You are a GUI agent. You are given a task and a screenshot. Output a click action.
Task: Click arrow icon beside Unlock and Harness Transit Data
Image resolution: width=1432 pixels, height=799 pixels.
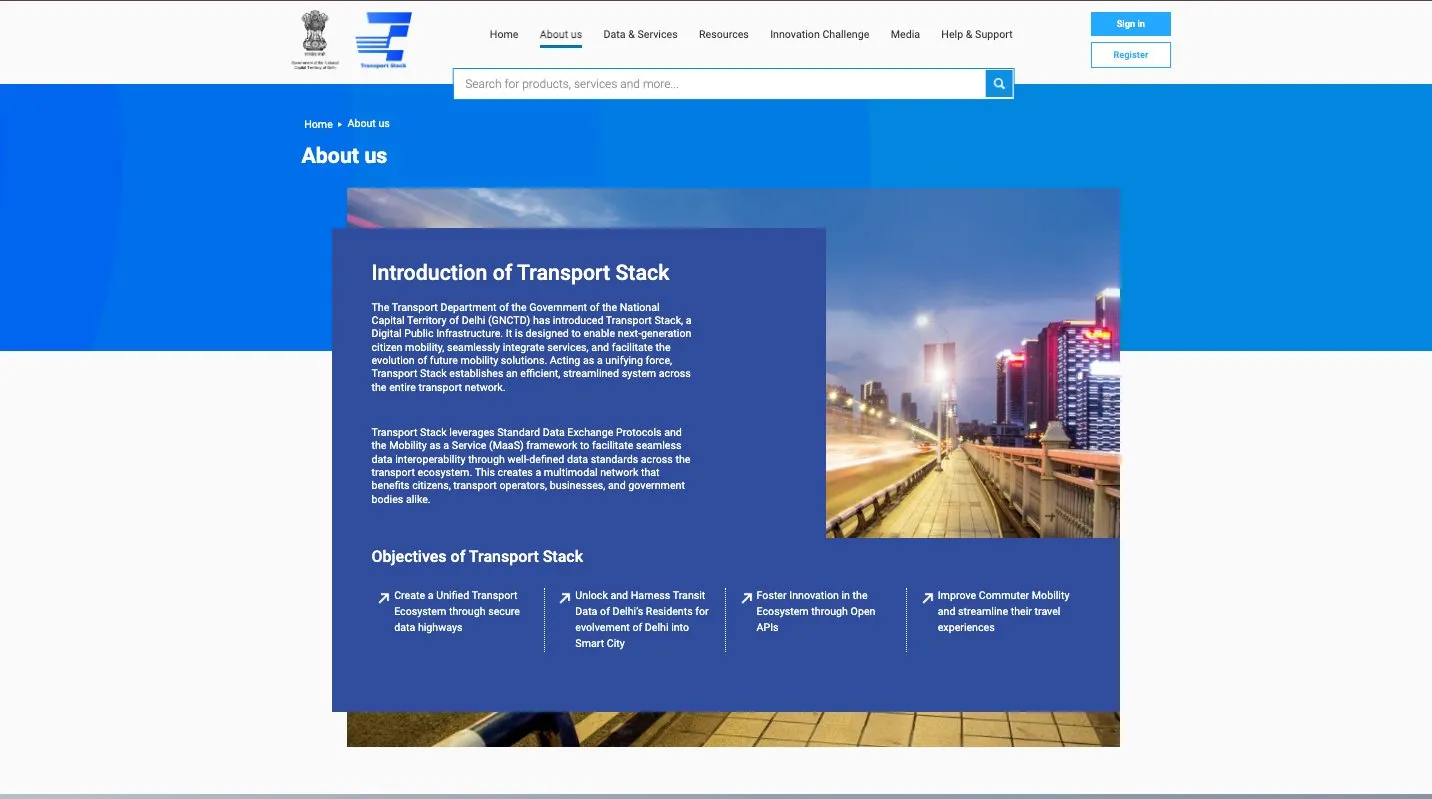(565, 598)
